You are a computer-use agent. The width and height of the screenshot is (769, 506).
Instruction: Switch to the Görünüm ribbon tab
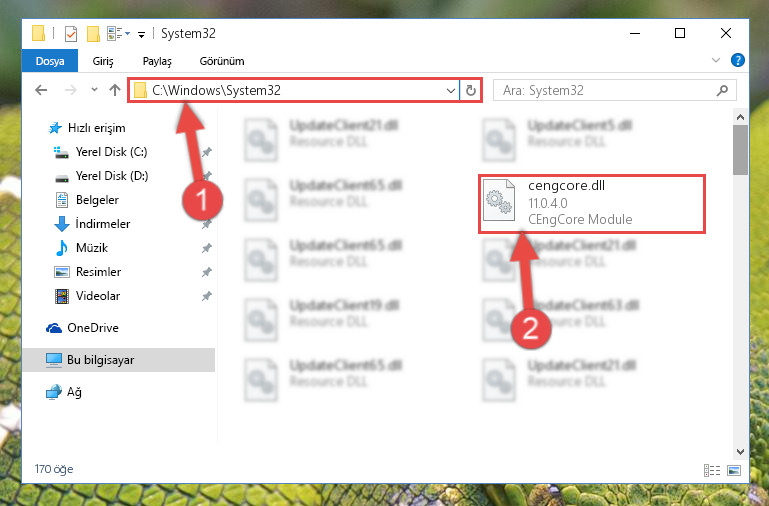point(222,61)
